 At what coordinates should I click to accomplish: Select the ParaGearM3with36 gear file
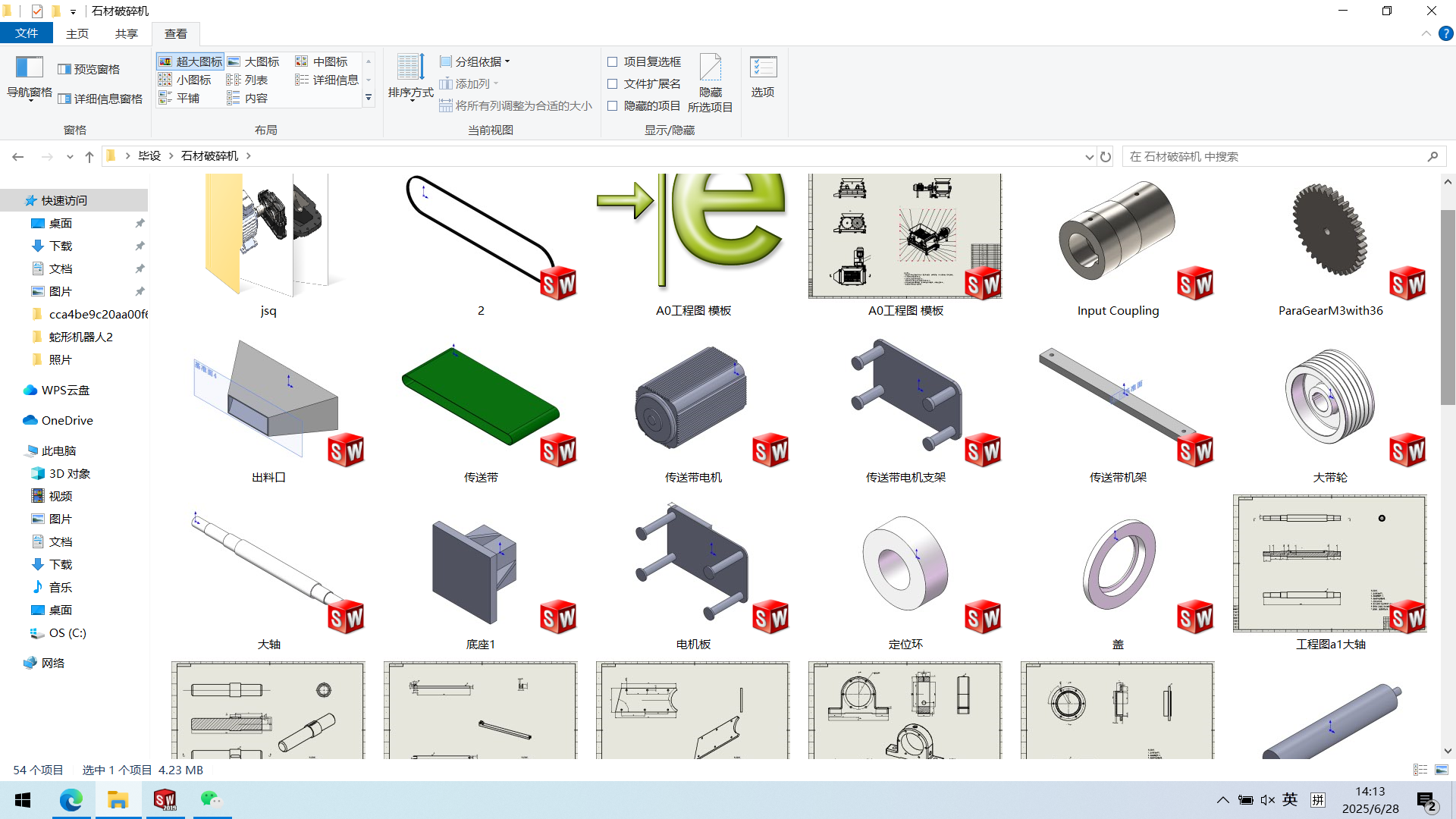pos(1330,246)
